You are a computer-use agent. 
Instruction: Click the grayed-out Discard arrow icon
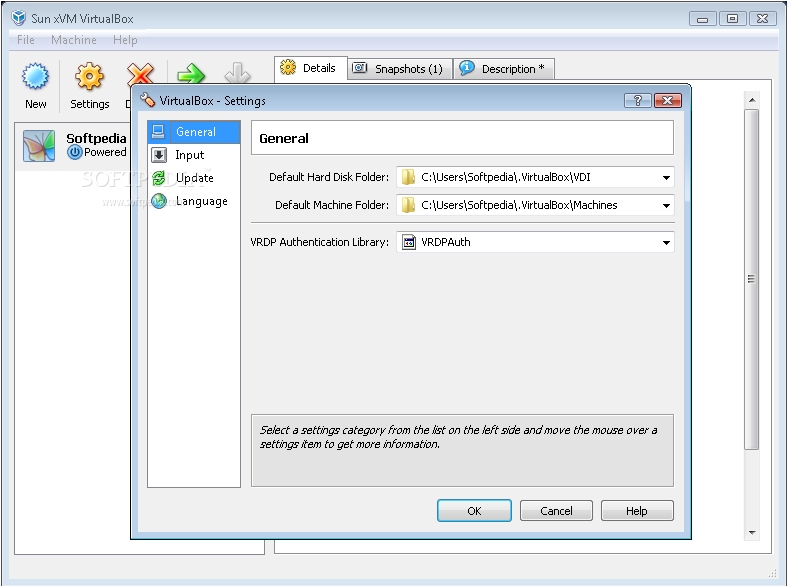point(237,73)
